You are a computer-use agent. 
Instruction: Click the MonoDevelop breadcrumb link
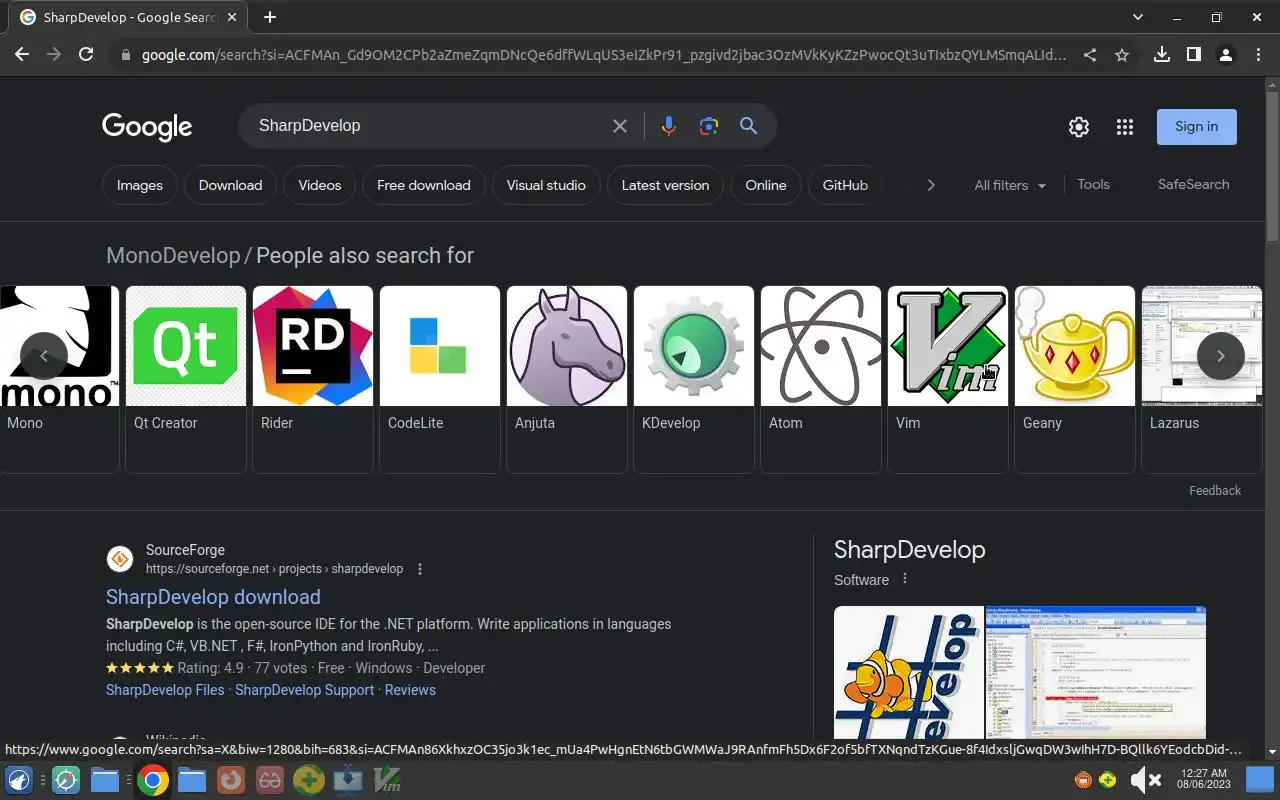173,256
